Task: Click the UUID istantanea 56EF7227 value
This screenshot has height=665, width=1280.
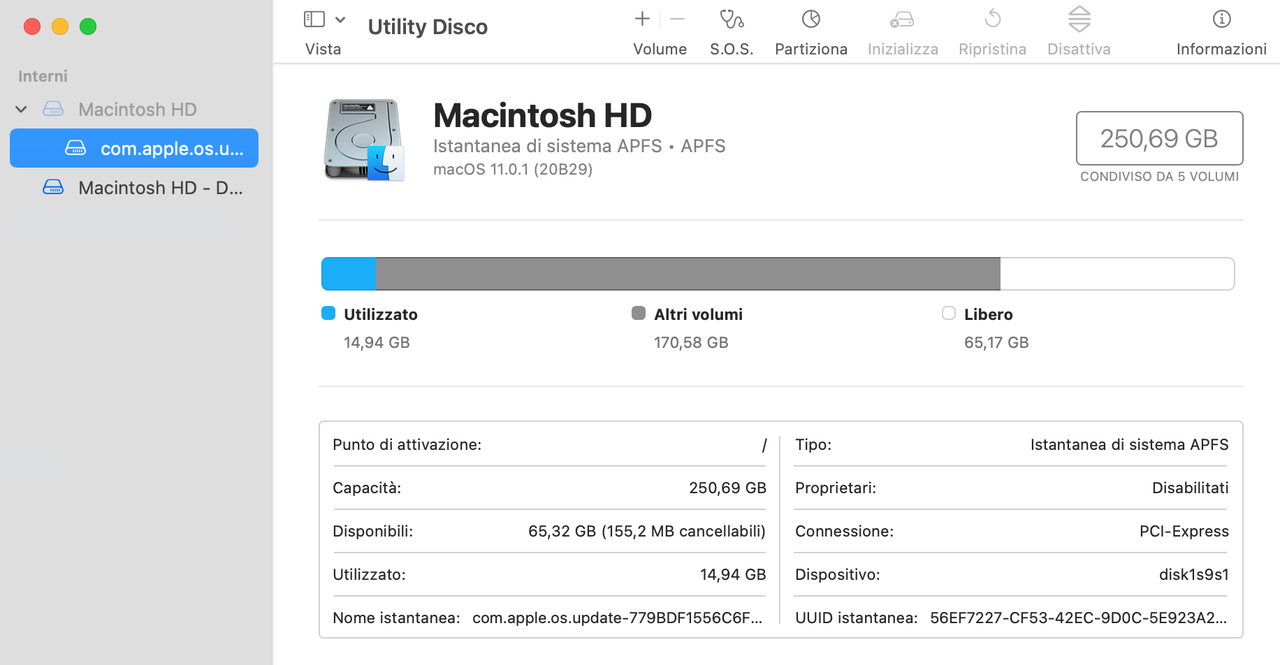Action: click(x=1079, y=618)
